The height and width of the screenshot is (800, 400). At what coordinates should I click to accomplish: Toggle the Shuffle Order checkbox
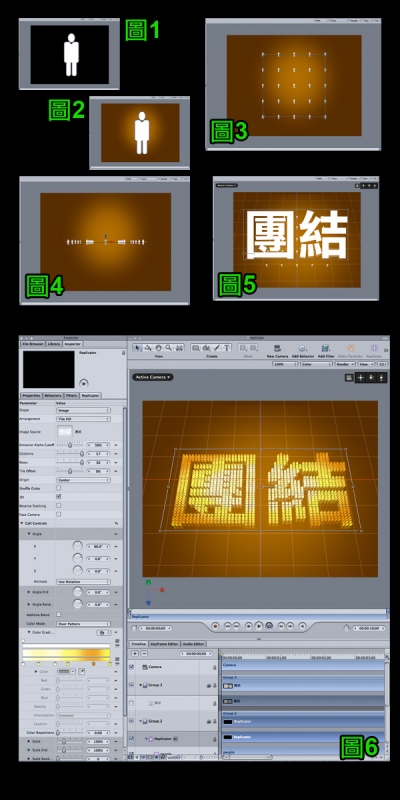pos(59,488)
